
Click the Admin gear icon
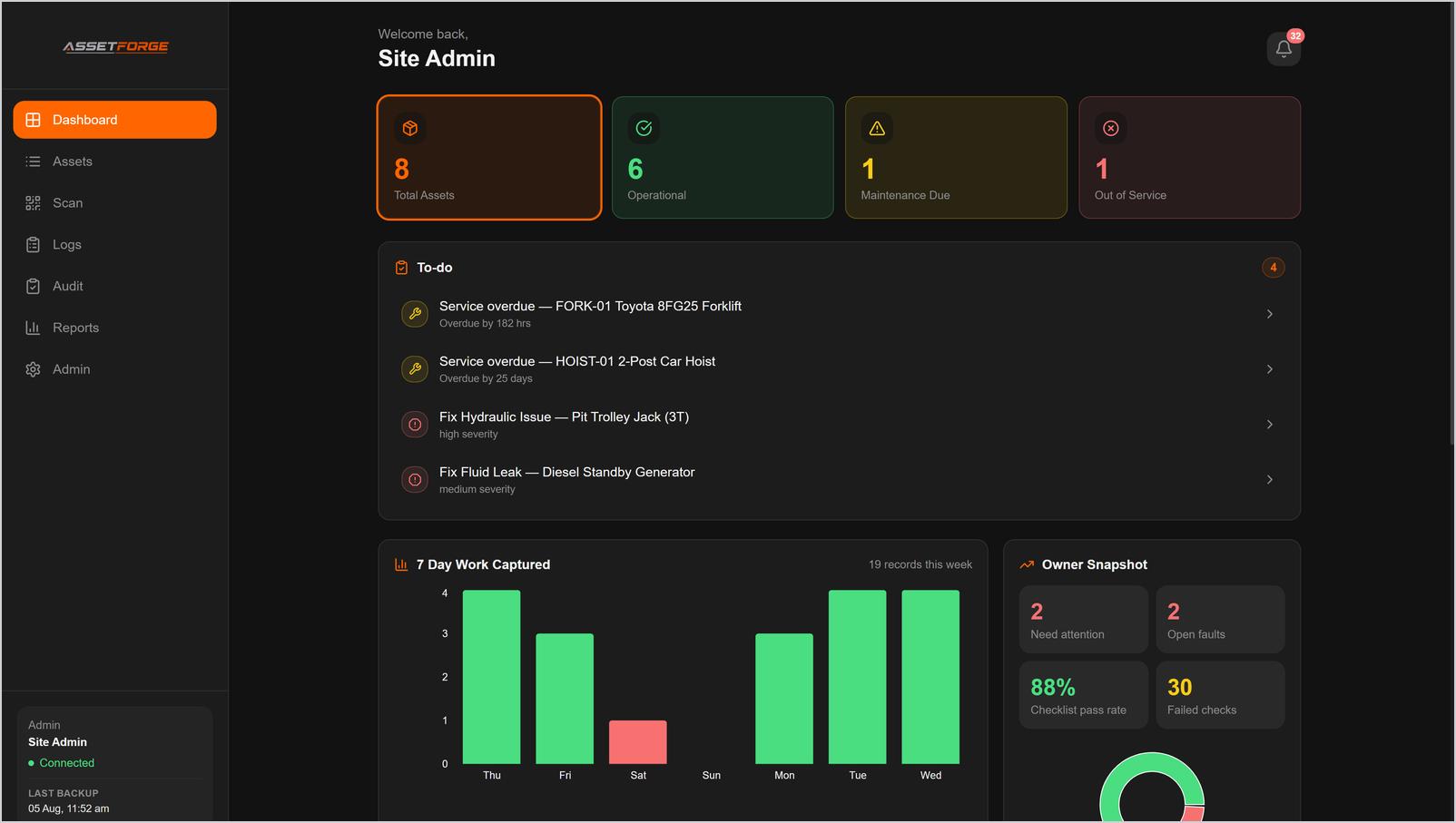(33, 369)
